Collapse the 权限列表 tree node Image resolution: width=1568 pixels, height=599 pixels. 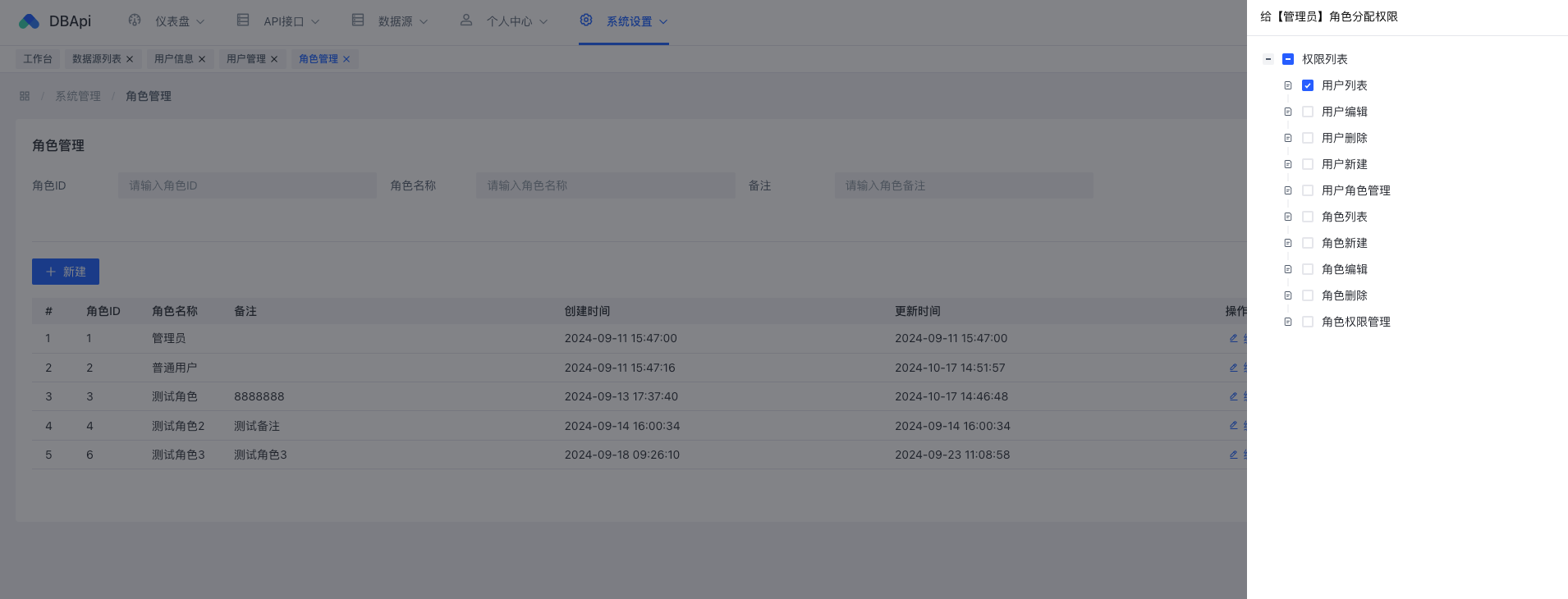point(1268,59)
